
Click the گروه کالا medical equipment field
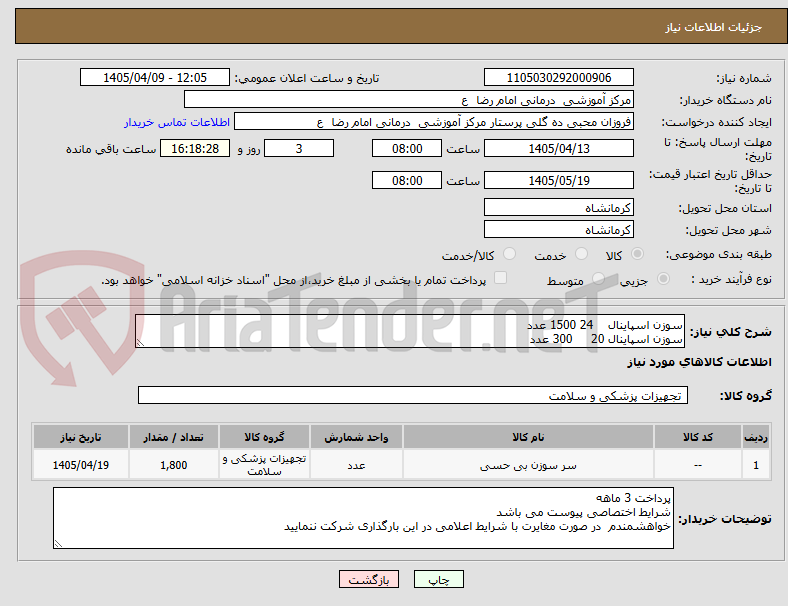coord(413,395)
